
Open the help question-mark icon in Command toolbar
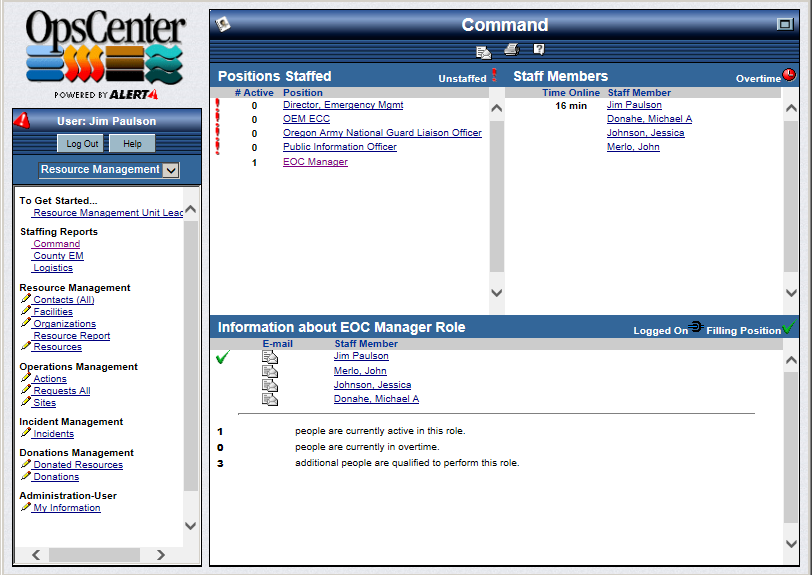coord(539,50)
